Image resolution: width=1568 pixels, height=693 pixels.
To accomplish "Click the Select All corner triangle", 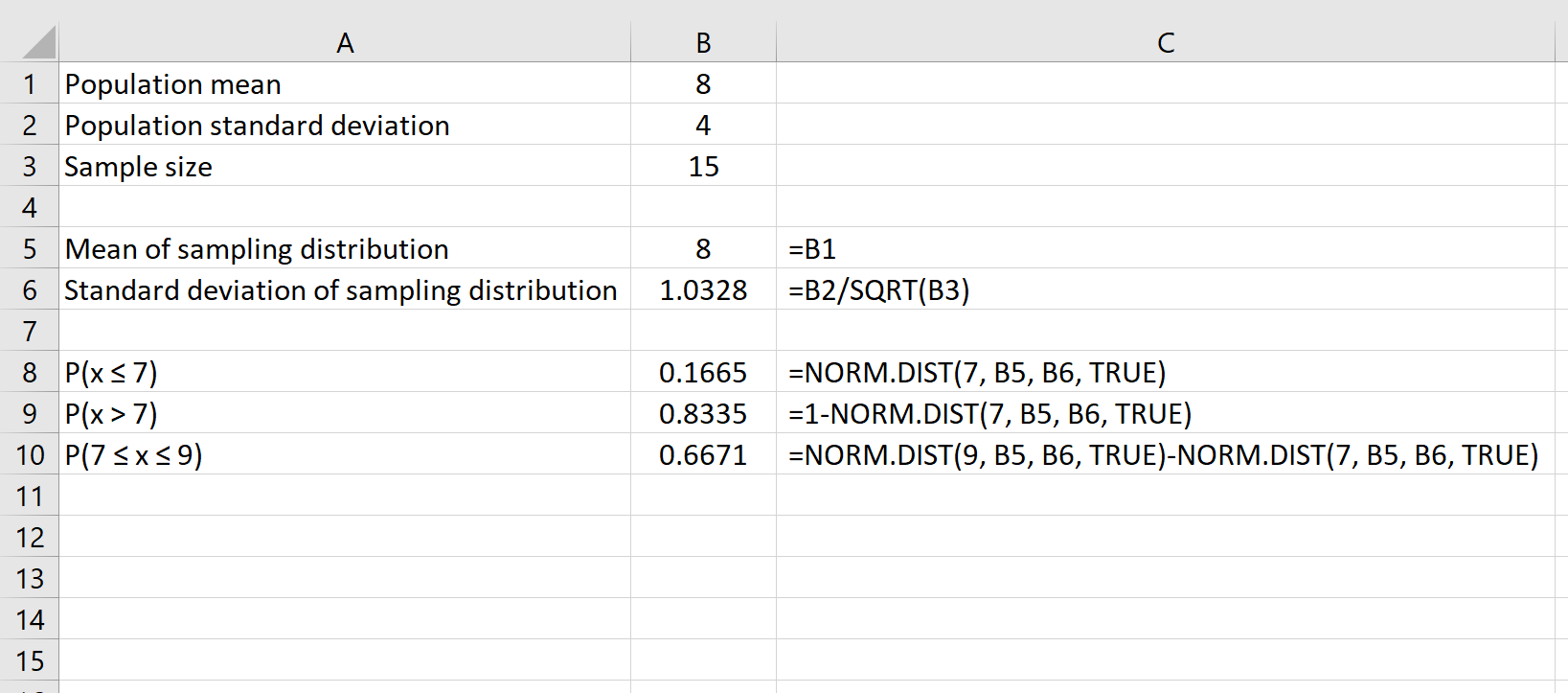I will tap(38, 43).
